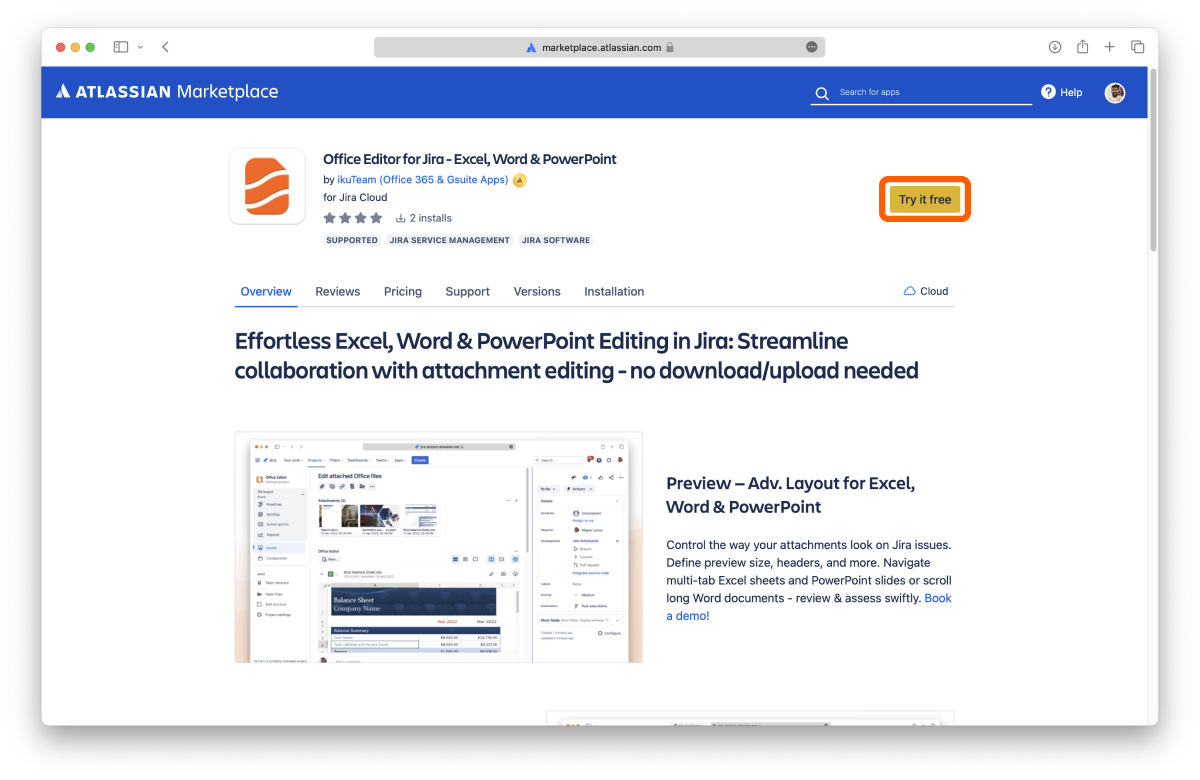The height and width of the screenshot is (780, 1200).
Task: Click the JIRA SERVICE MANAGEMENT tag
Action: (449, 240)
